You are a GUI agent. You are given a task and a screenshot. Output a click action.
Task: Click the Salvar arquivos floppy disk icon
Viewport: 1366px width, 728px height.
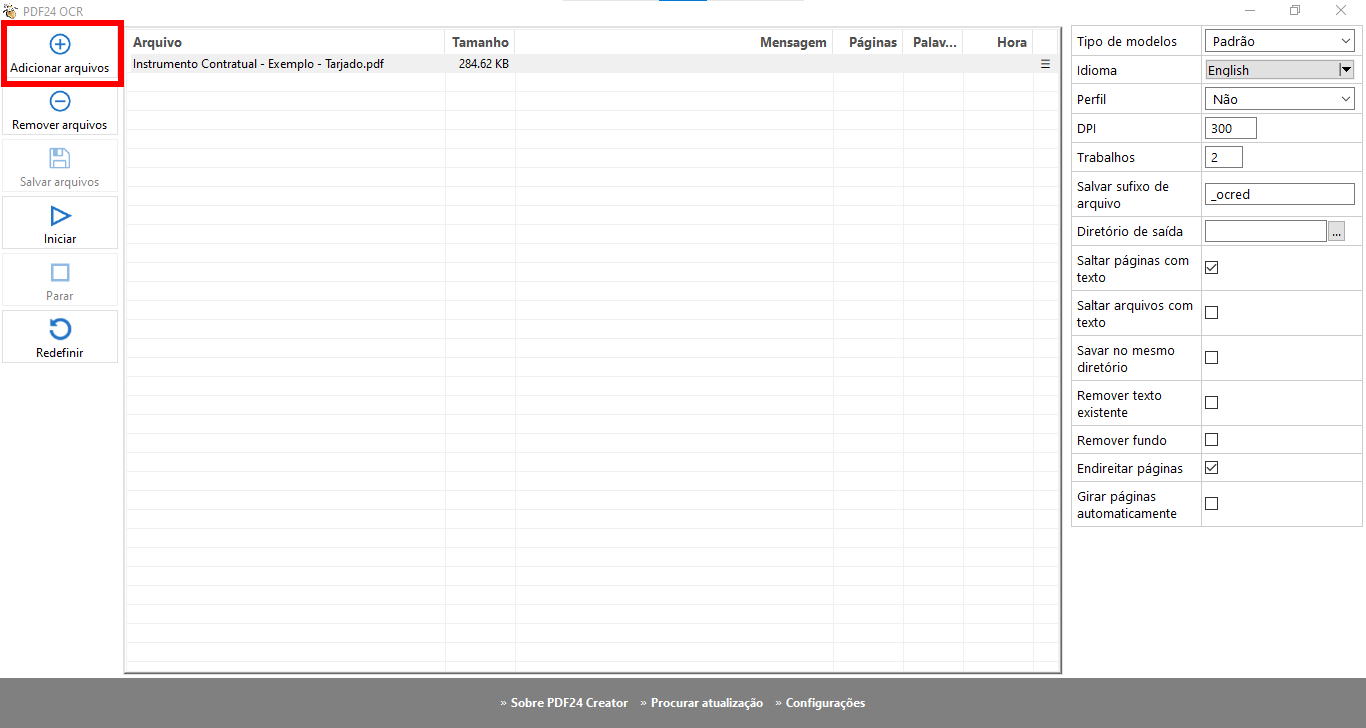(60, 158)
